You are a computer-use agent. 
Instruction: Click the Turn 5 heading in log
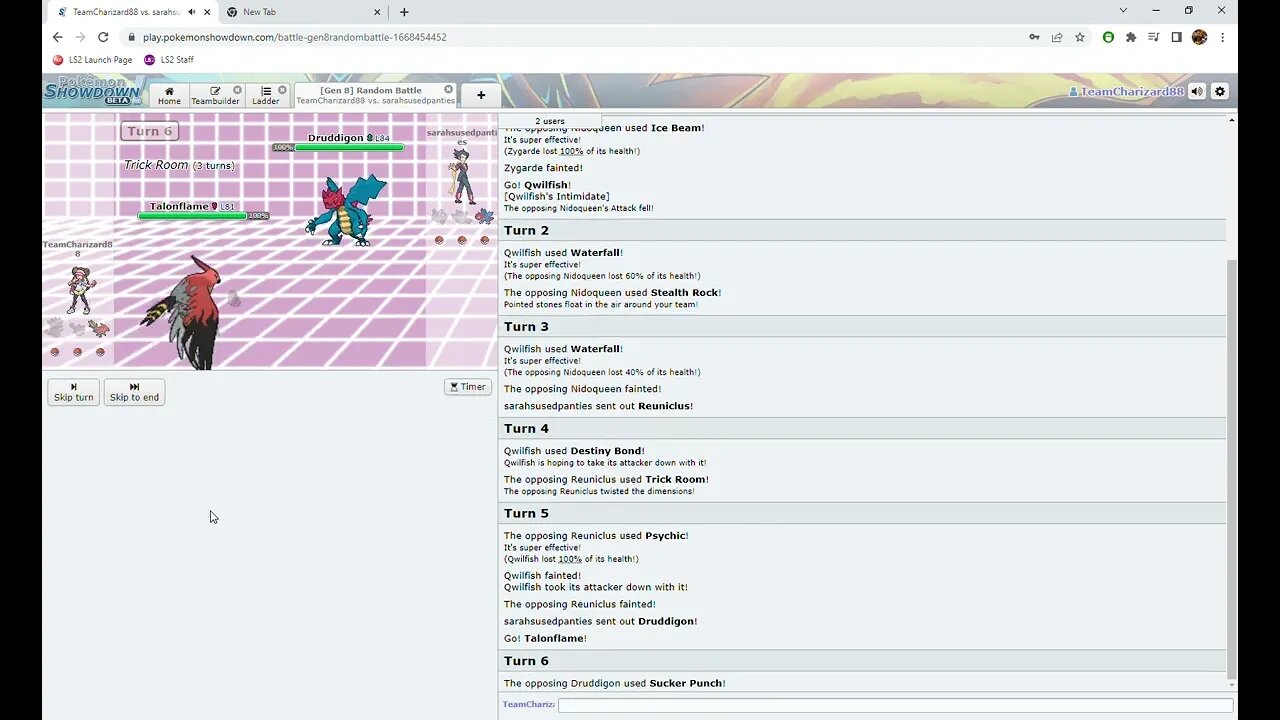tap(526, 514)
